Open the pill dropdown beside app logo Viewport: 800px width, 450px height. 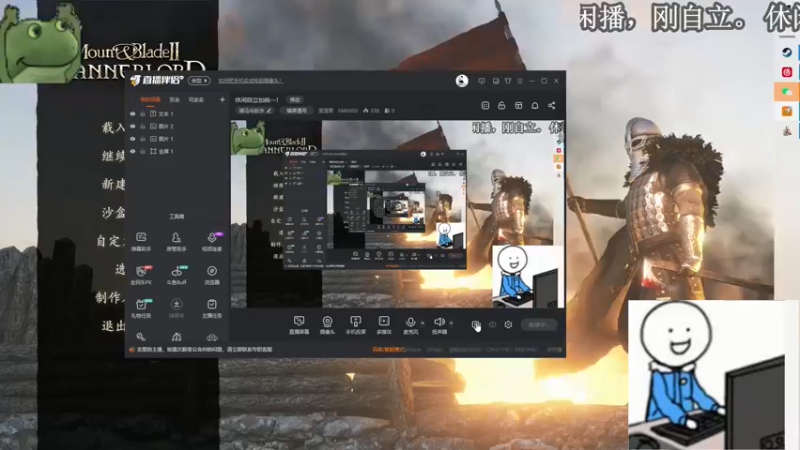click(x=199, y=81)
